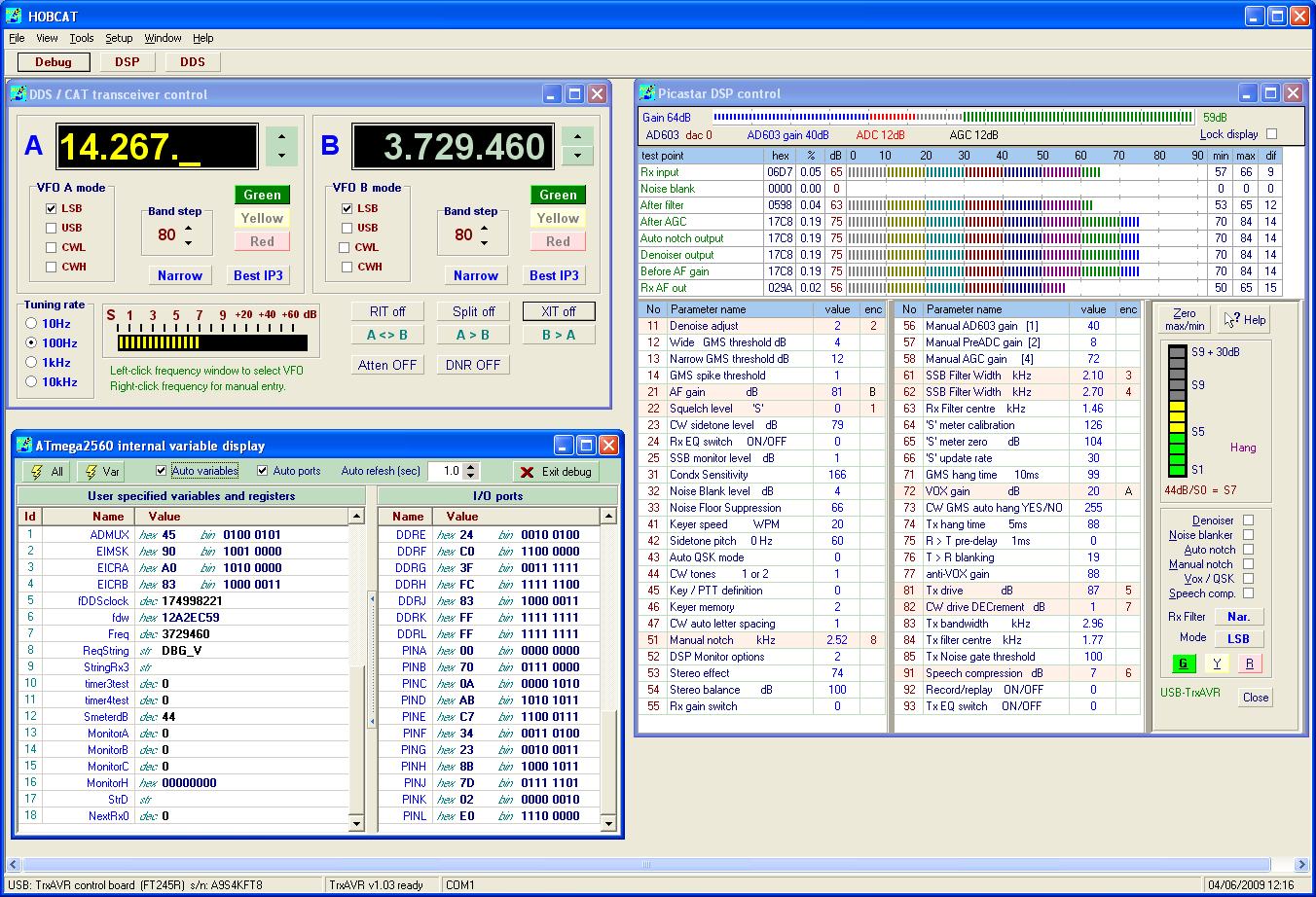Viewport: 1316px width, 897px height.
Task: Toggle the Denoiser checkbox
Action: pyautogui.click(x=1248, y=520)
